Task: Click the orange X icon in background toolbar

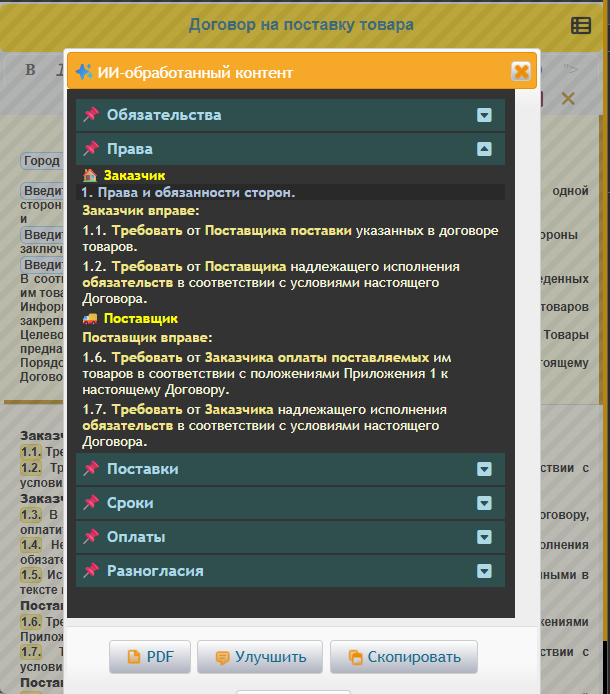Action: pyautogui.click(x=568, y=98)
